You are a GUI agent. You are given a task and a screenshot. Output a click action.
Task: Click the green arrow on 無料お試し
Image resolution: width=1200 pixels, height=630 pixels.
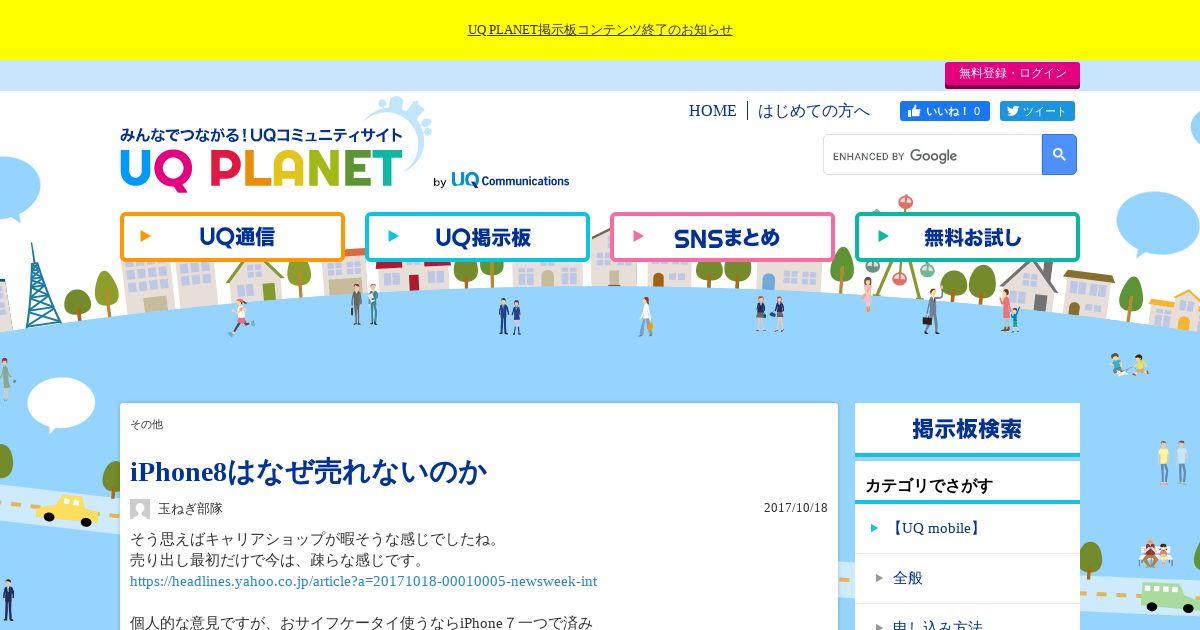click(884, 237)
